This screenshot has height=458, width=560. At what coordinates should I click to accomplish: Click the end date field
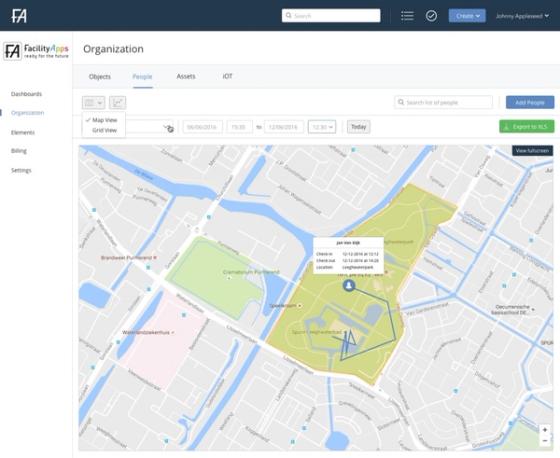284,127
